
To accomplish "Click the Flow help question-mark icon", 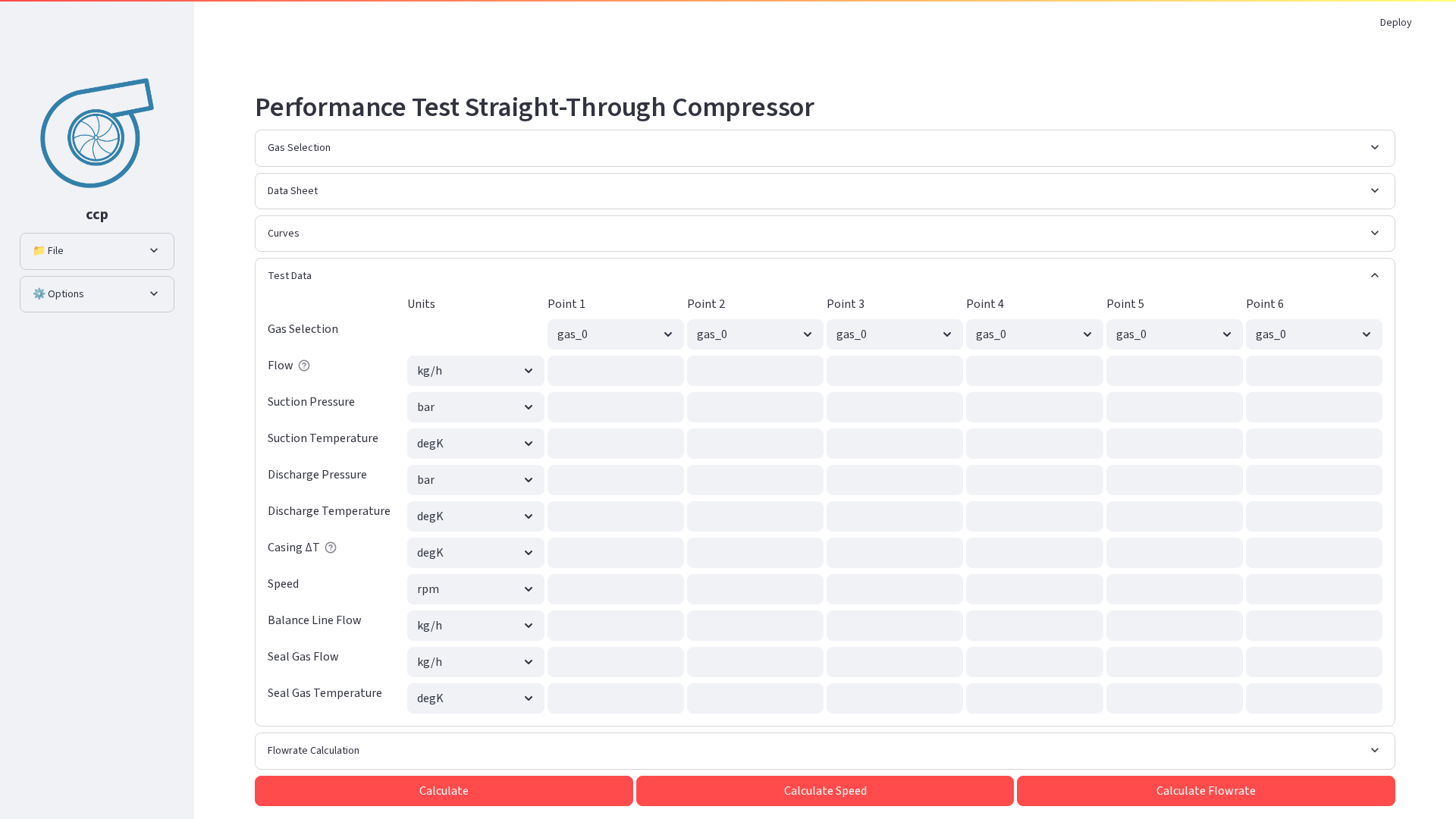I will pos(304,366).
